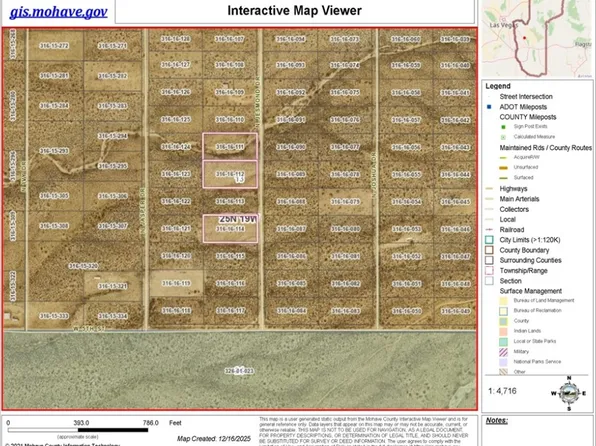This screenshot has width=596, height=446.
Task: Click parcel label 316-15-321
Action: [112, 286]
